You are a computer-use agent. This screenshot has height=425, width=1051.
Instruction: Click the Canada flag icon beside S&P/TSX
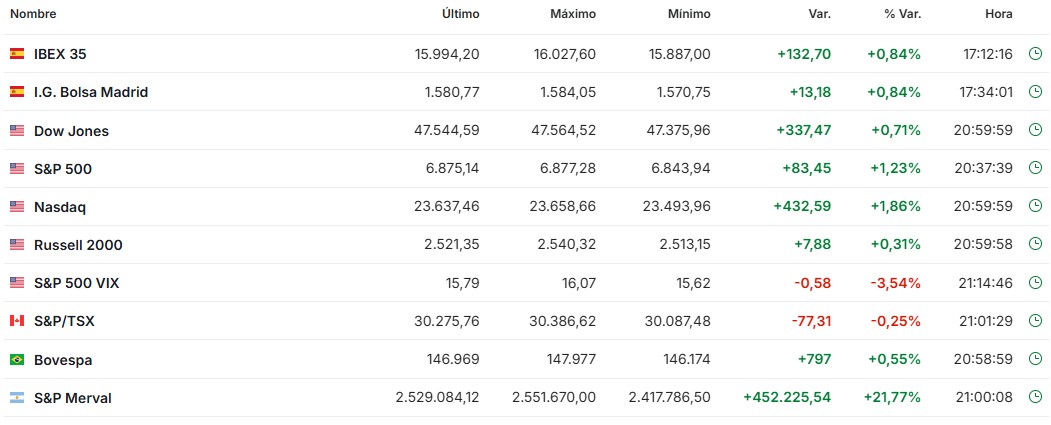[x=17, y=321]
